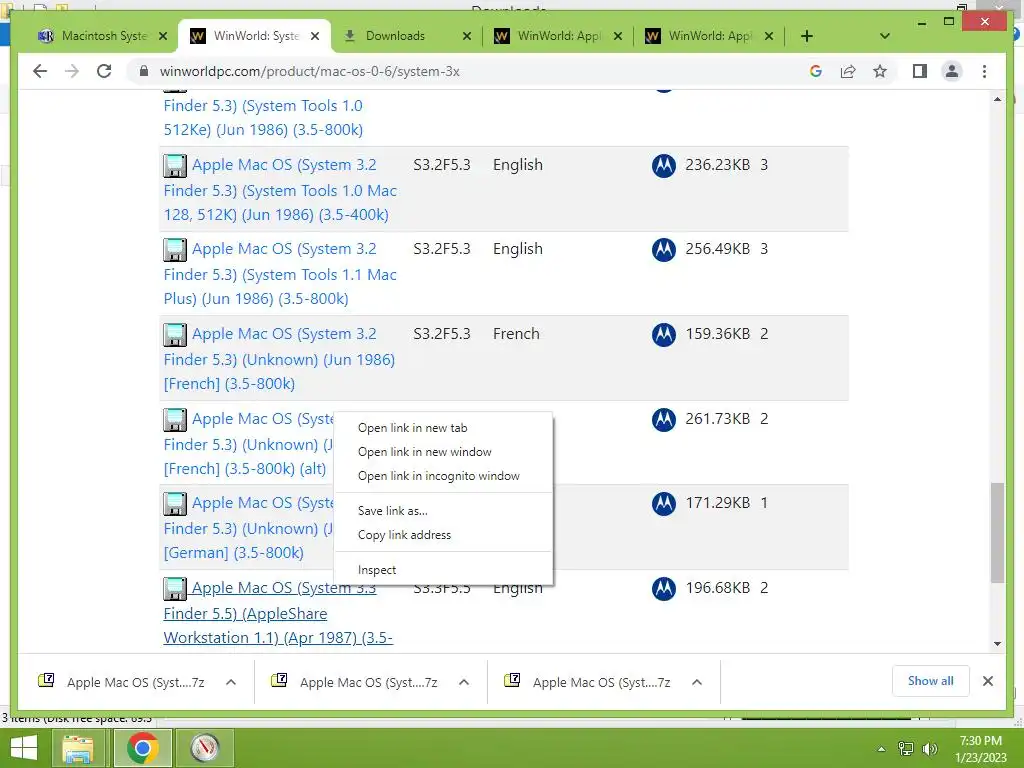Open File Explorer from the taskbar

(x=78, y=748)
